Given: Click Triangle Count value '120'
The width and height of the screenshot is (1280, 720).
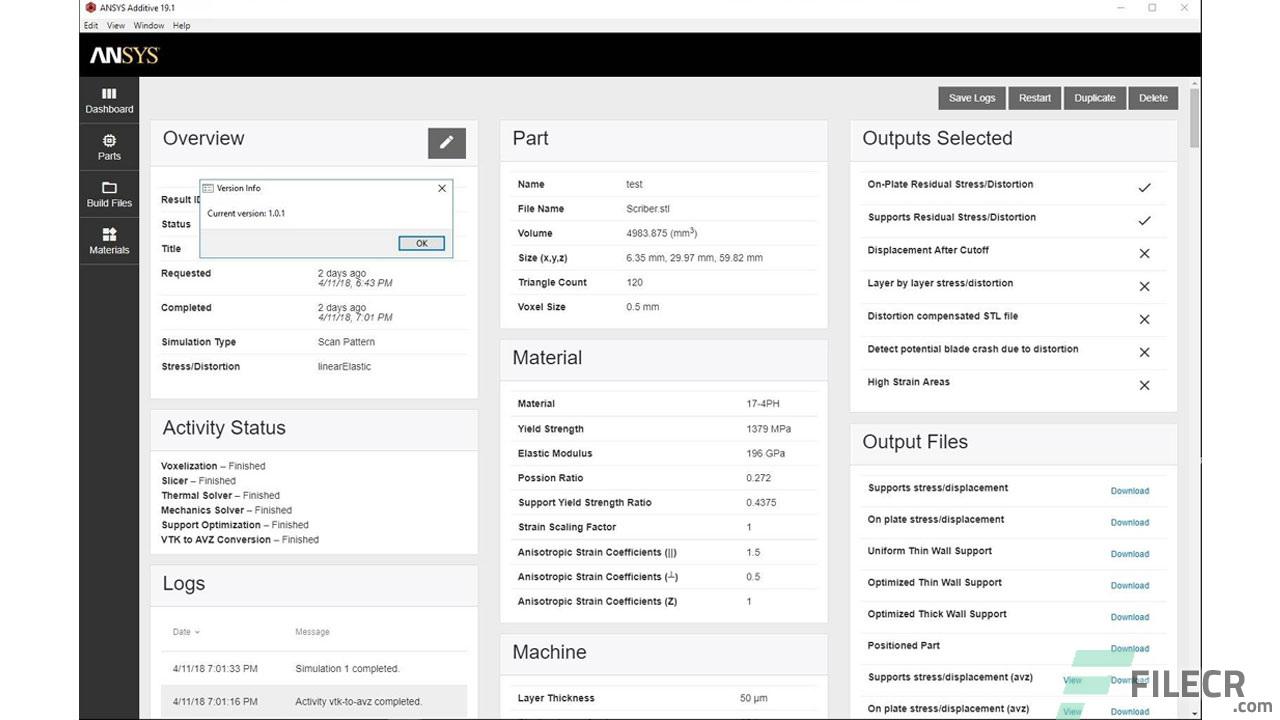Looking at the screenshot, I should tap(634, 282).
